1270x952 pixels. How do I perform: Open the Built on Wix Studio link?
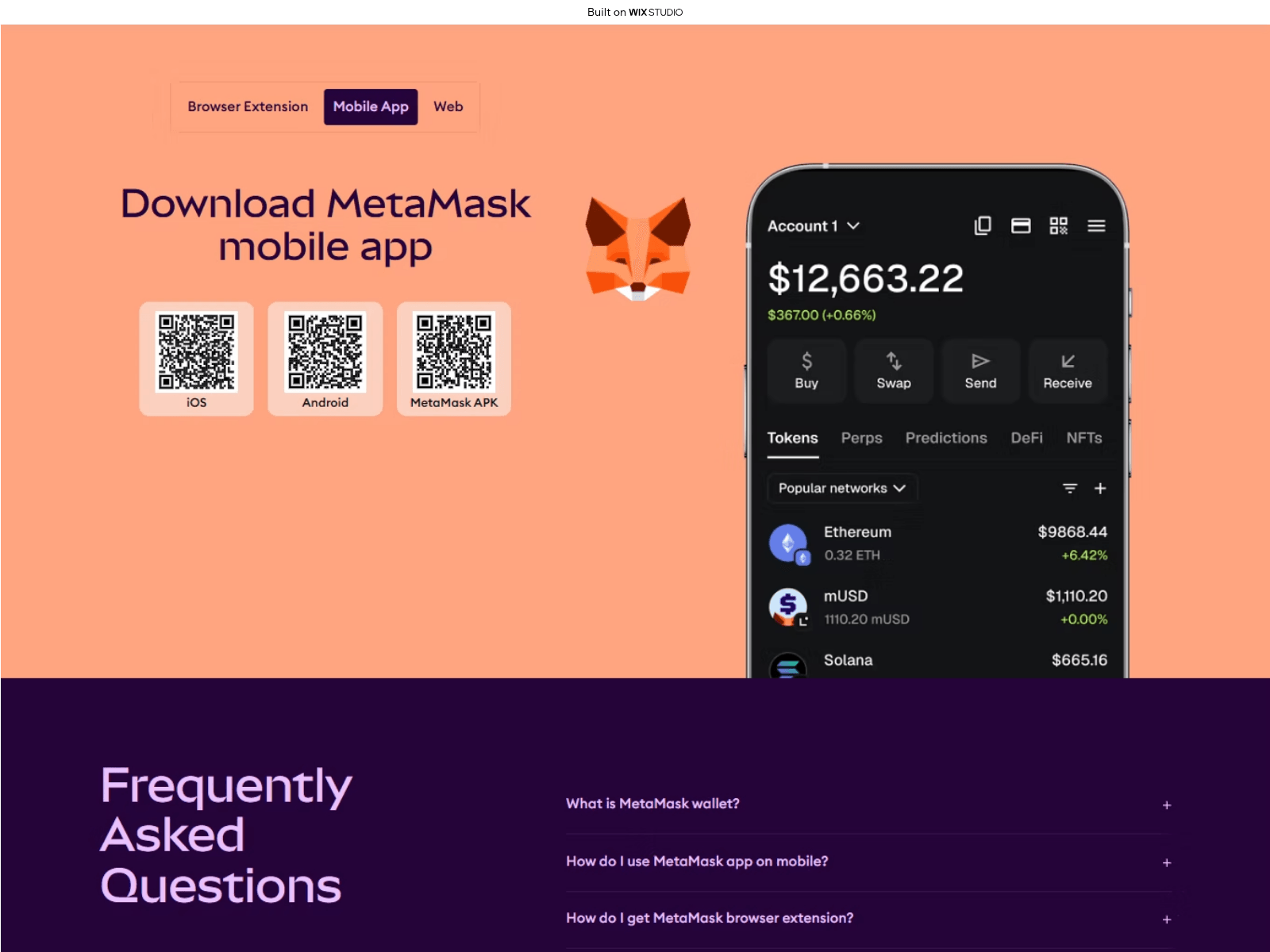coord(635,12)
